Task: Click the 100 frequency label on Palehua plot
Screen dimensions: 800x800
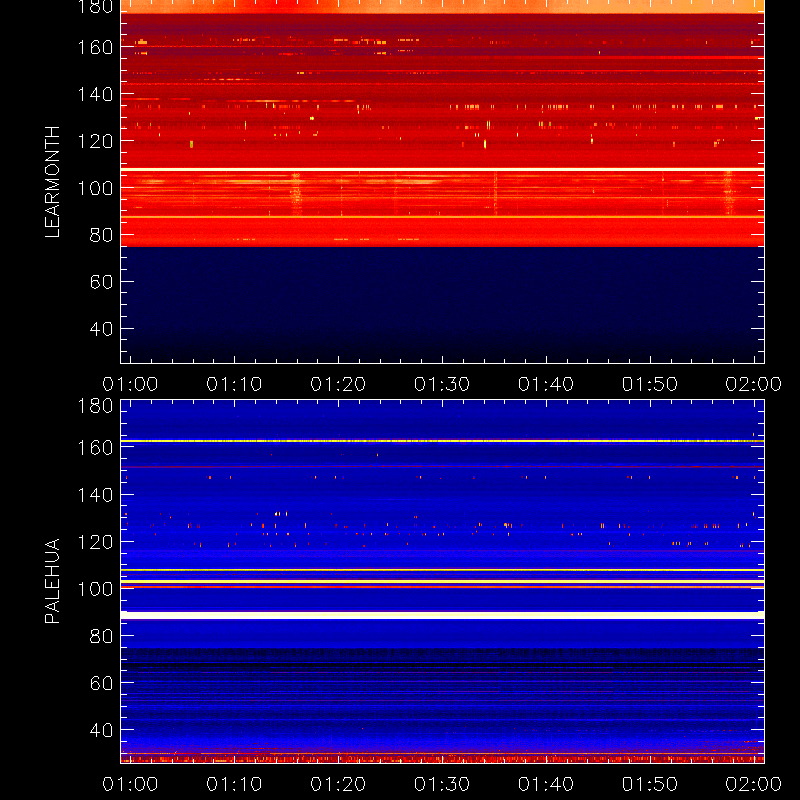Action: coord(95,589)
